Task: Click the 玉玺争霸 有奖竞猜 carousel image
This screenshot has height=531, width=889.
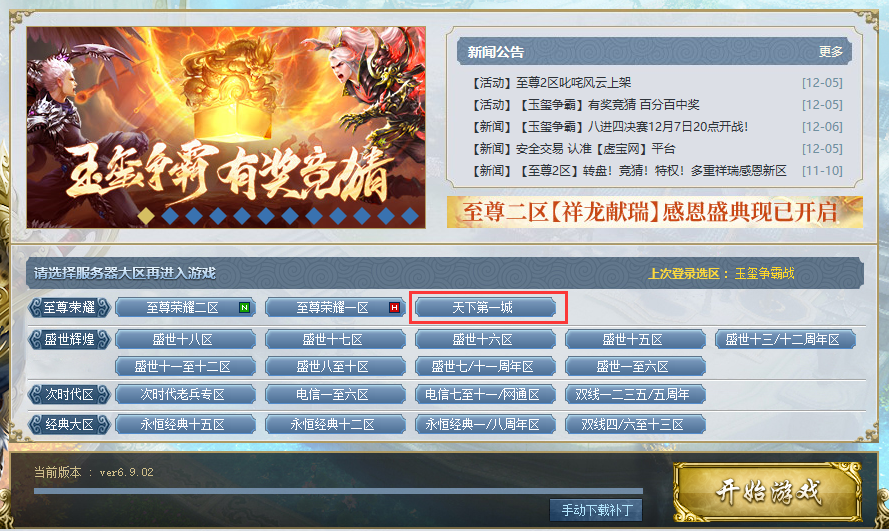Action: coord(226,127)
